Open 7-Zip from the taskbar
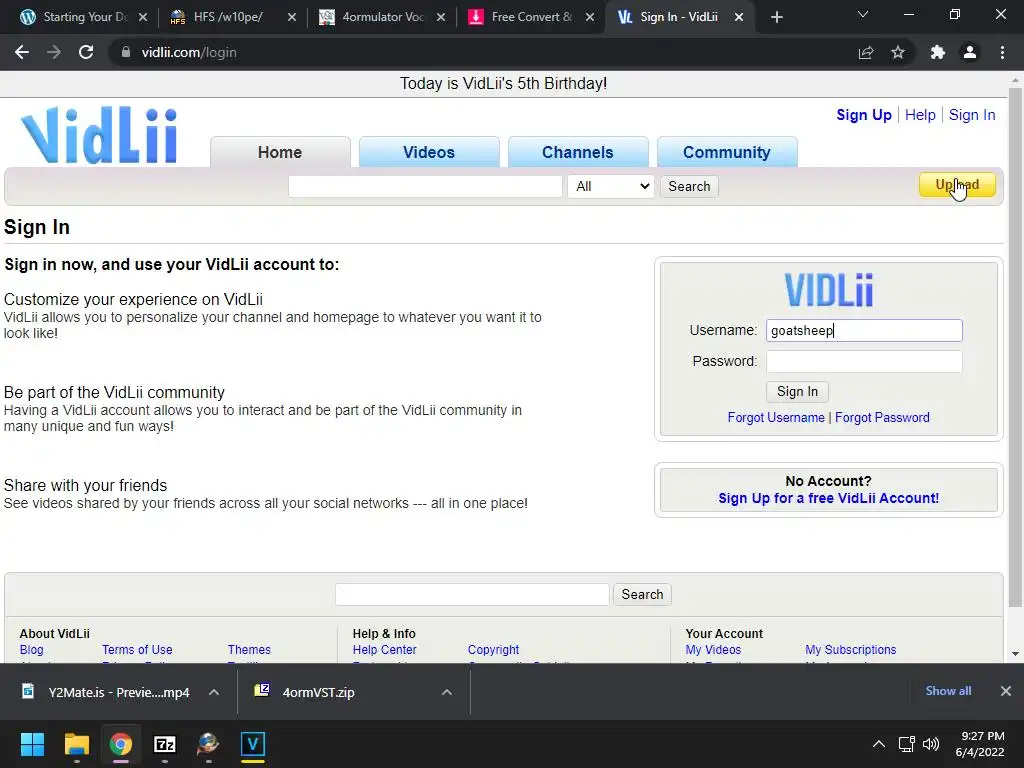 coord(165,744)
